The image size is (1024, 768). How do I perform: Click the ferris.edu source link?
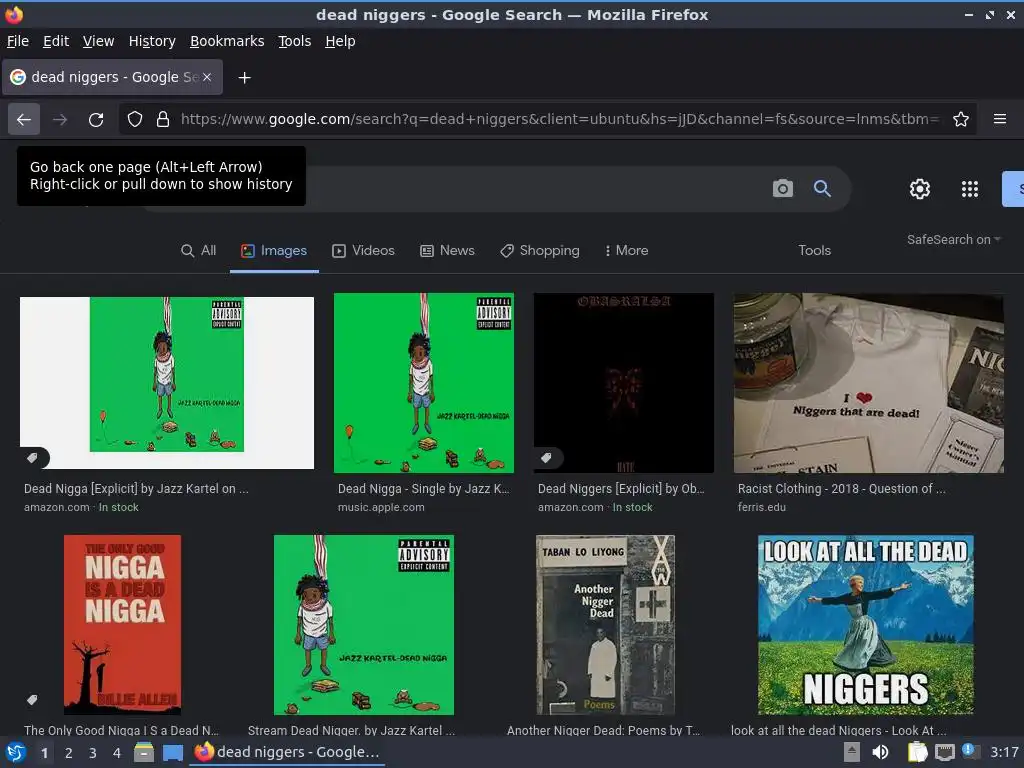(761, 507)
